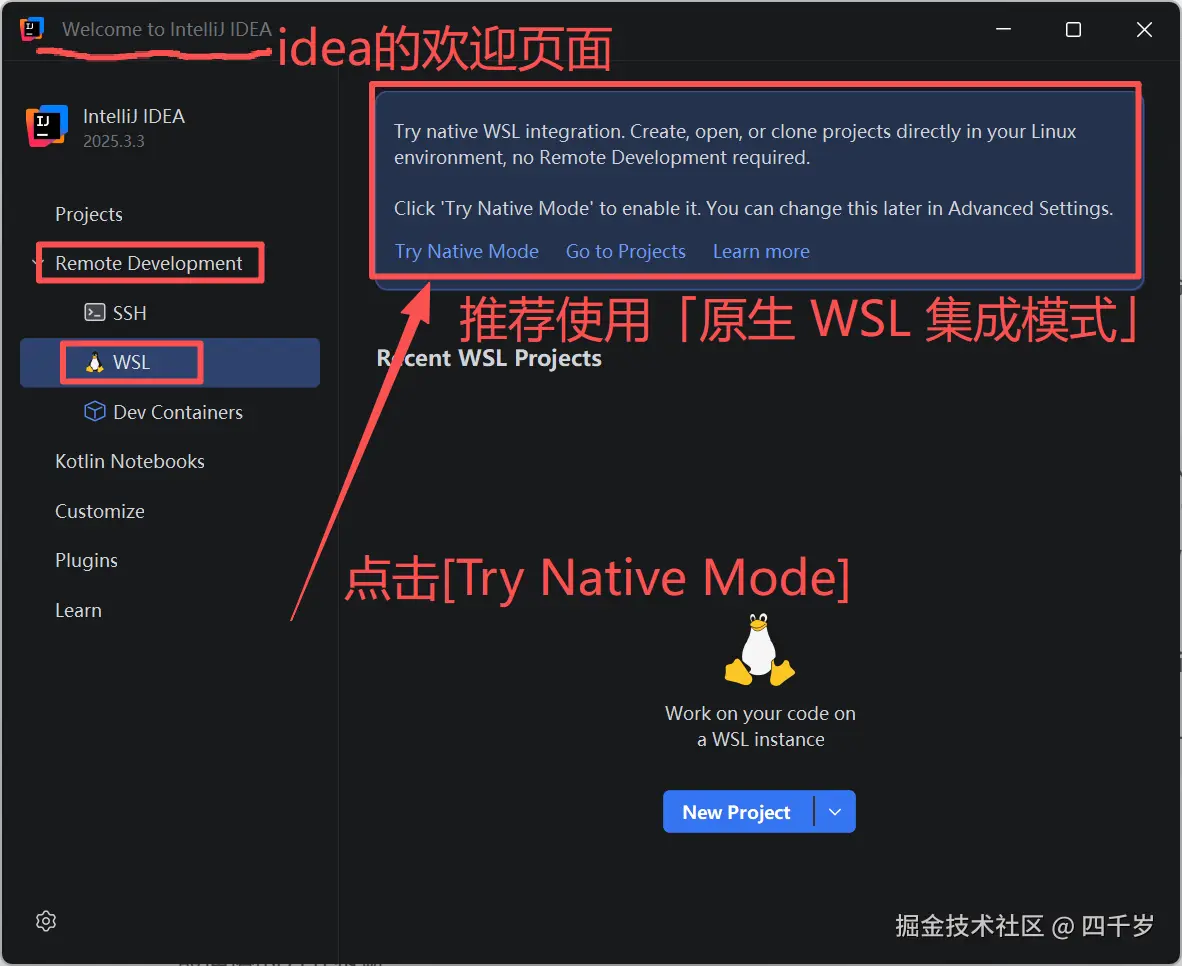Image resolution: width=1182 pixels, height=966 pixels.
Task: Open the Customize section
Action: pos(99,511)
